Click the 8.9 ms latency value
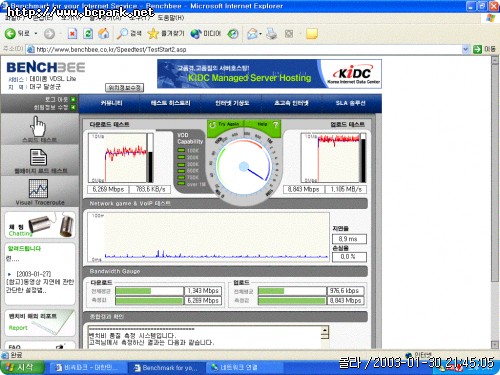Viewport: 500px width, 375px height. click(349, 239)
